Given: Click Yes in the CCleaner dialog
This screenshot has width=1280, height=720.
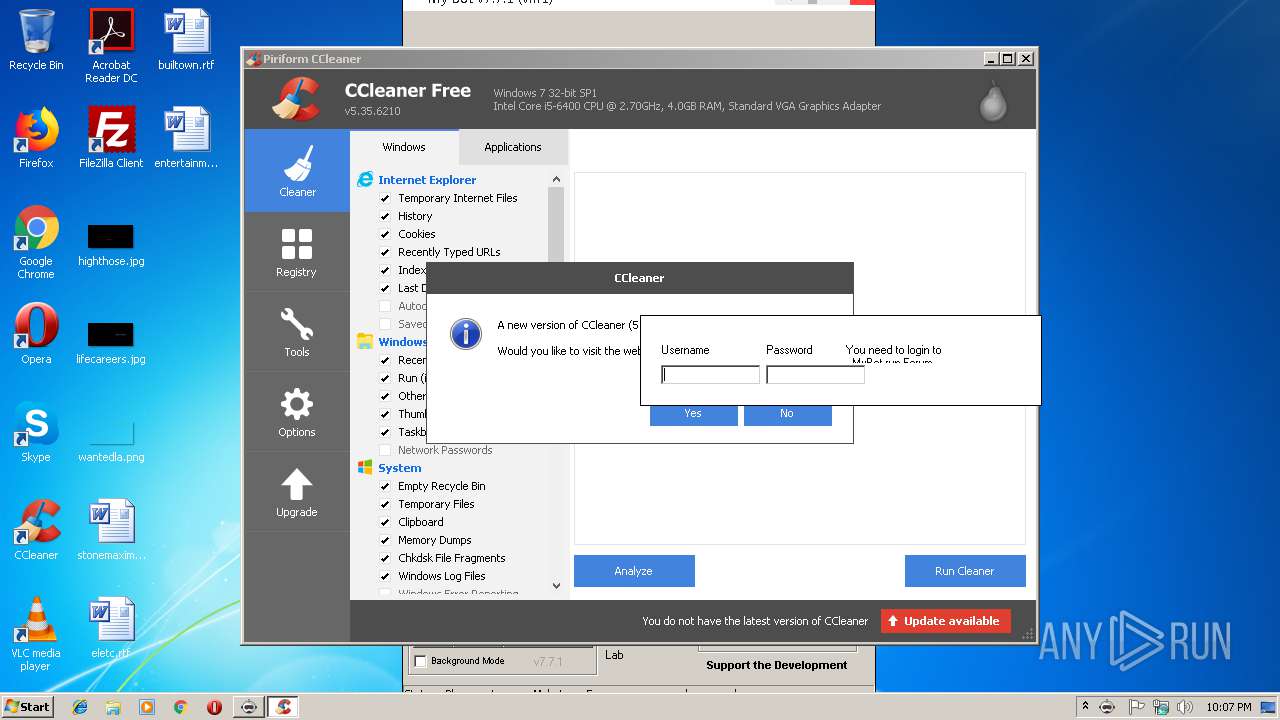Looking at the screenshot, I should (693, 413).
